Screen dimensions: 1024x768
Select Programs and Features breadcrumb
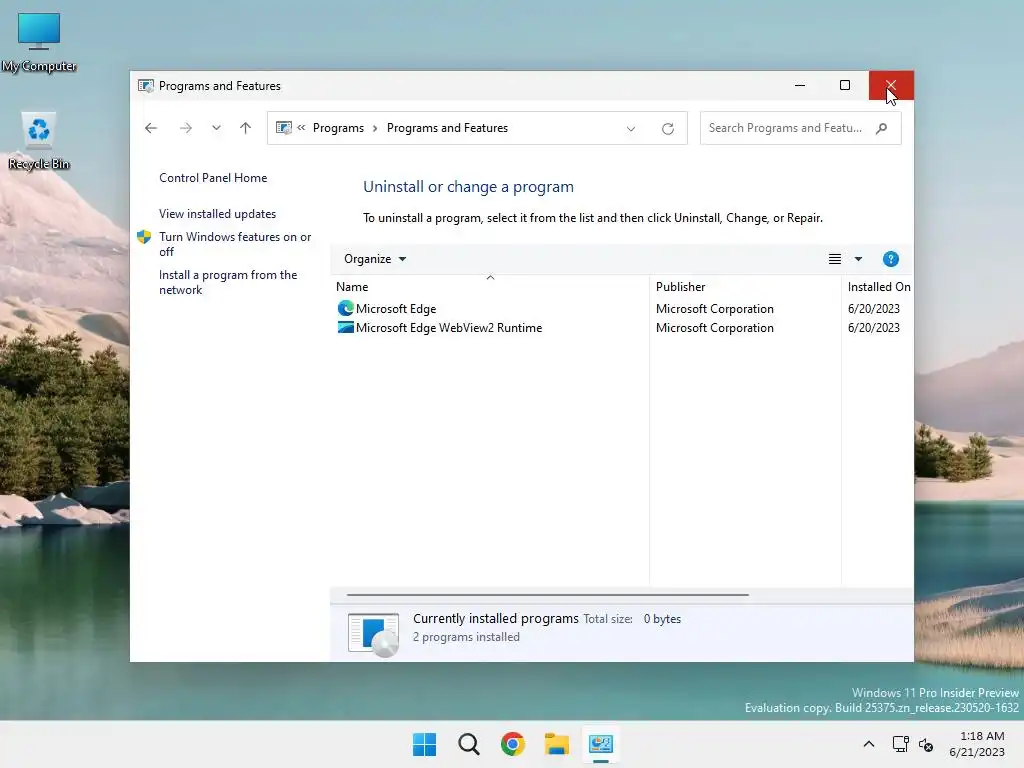[447, 128]
